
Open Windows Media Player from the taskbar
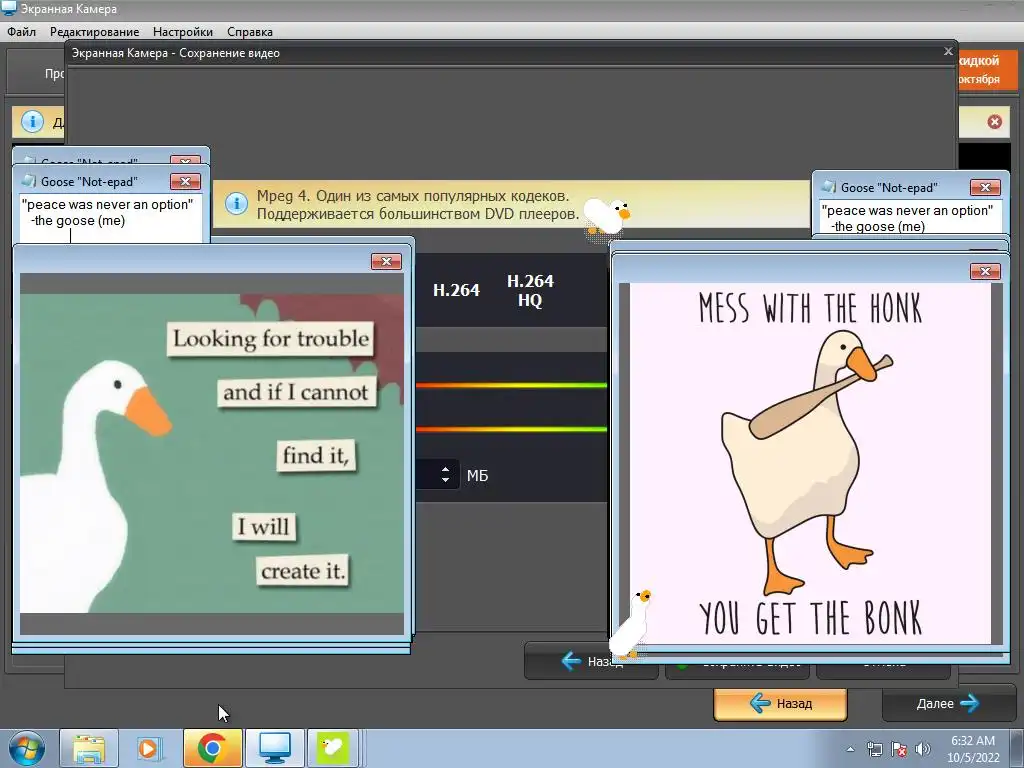click(150, 748)
